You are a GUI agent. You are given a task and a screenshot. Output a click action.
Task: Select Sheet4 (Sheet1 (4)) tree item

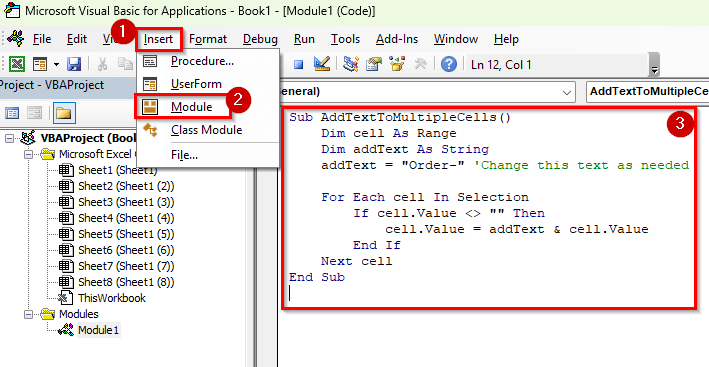tap(126, 218)
